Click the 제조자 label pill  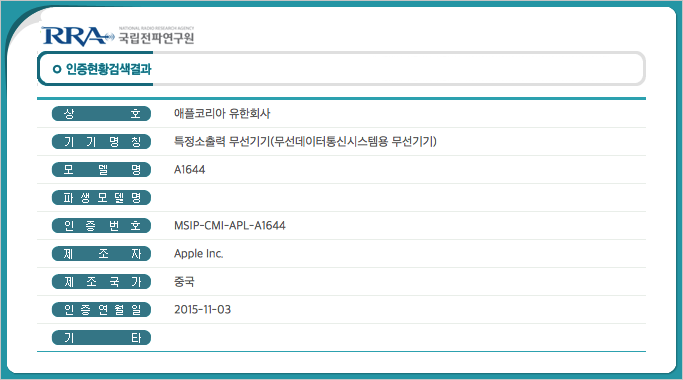click(x=101, y=254)
